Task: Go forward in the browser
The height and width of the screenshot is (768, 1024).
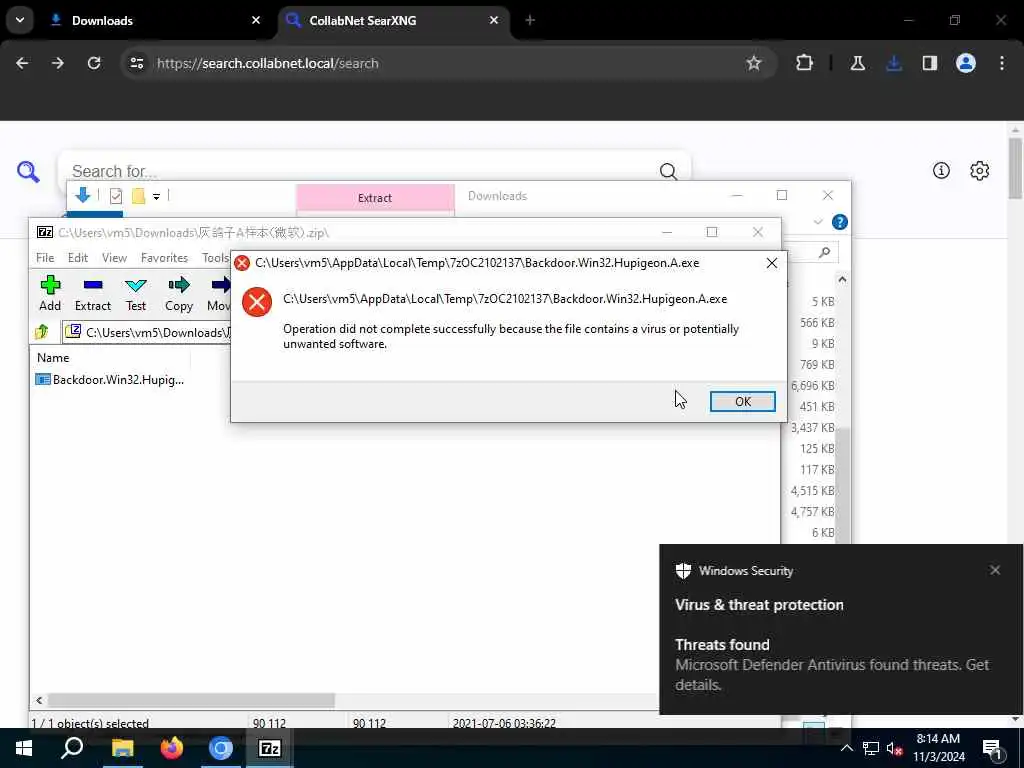Action: tap(58, 63)
